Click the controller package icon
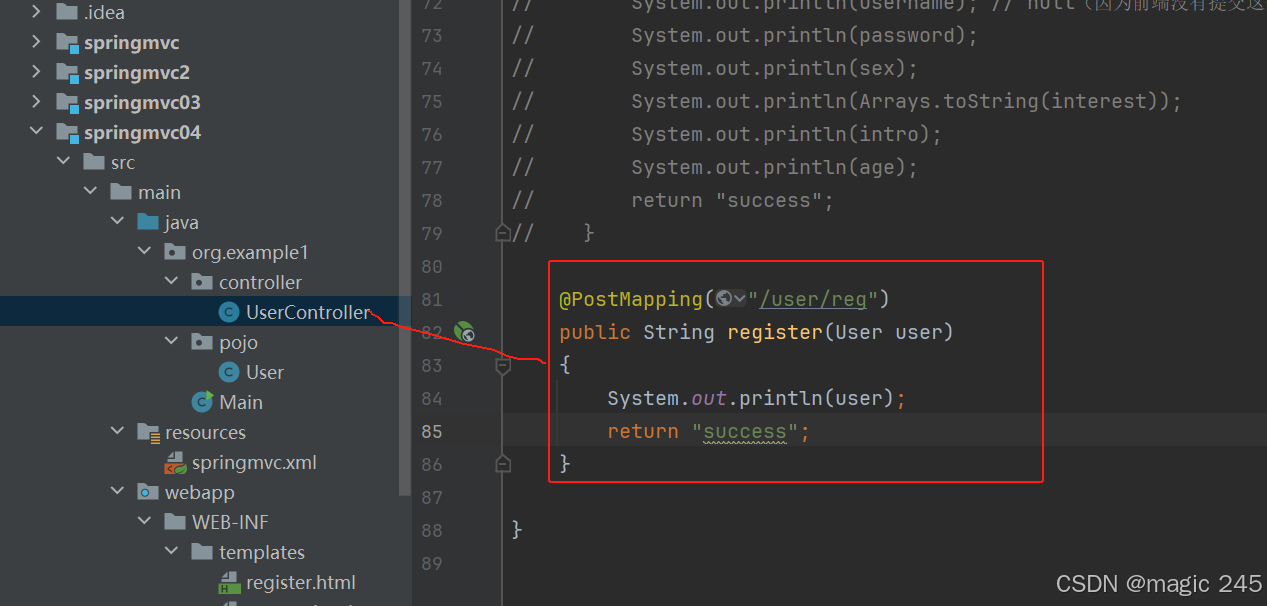This screenshot has width=1267, height=606. click(x=202, y=282)
